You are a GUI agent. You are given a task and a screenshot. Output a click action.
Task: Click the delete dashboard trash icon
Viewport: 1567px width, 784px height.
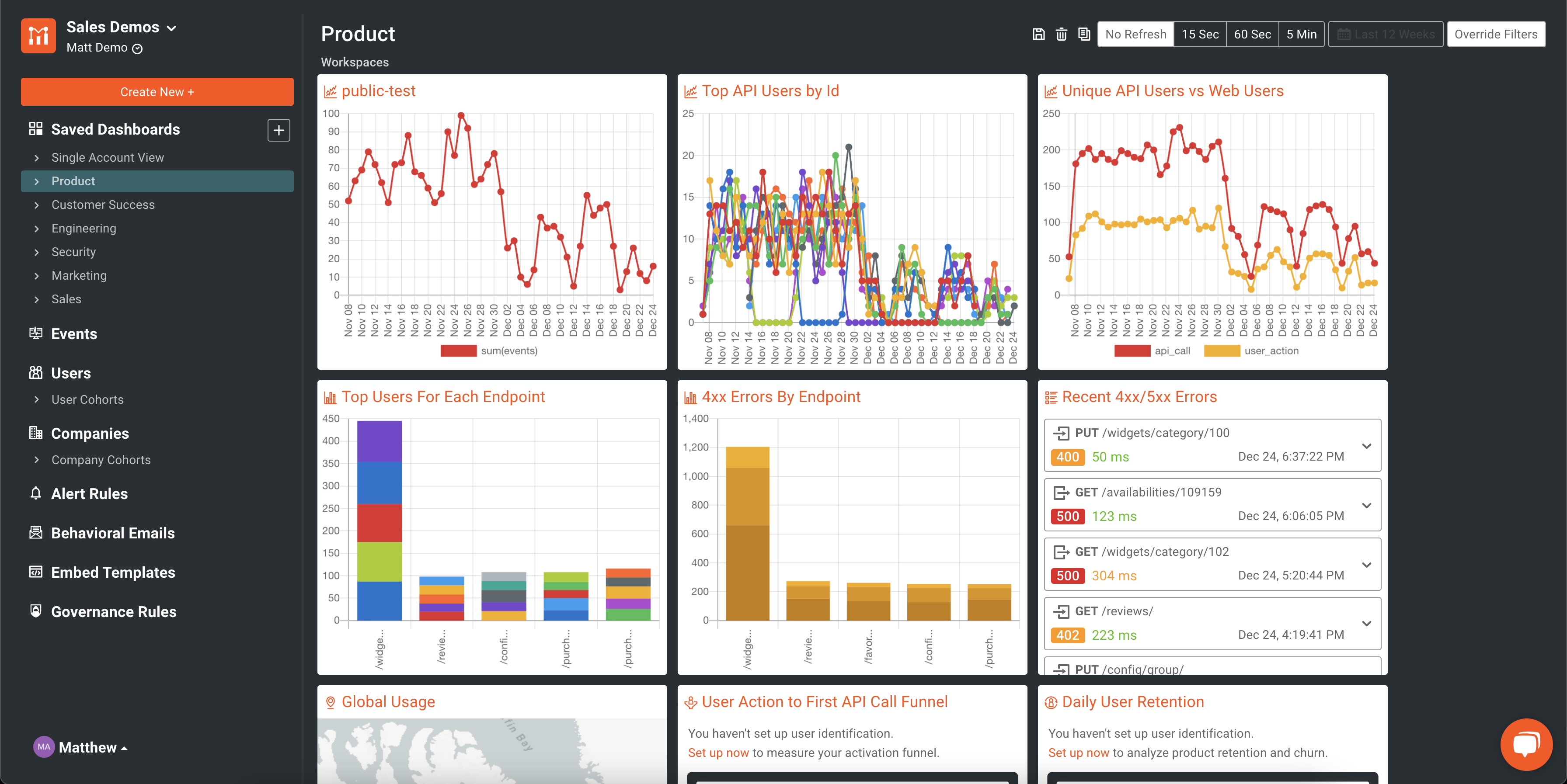pyautogui.click(x=1061, y=34)
